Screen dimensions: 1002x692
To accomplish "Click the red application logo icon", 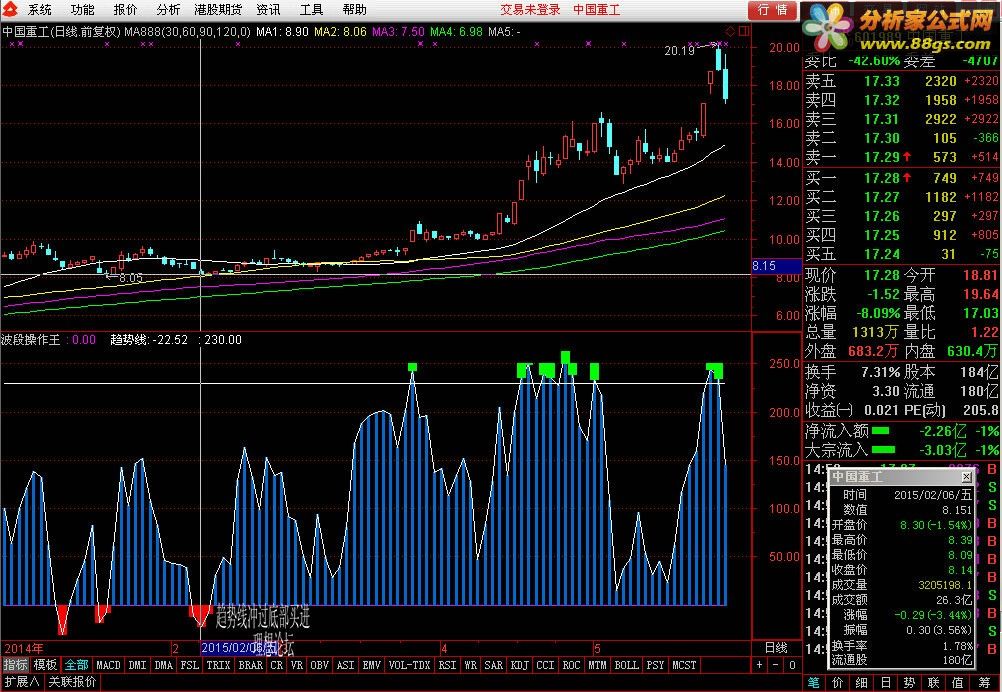I will click(10, 10).
